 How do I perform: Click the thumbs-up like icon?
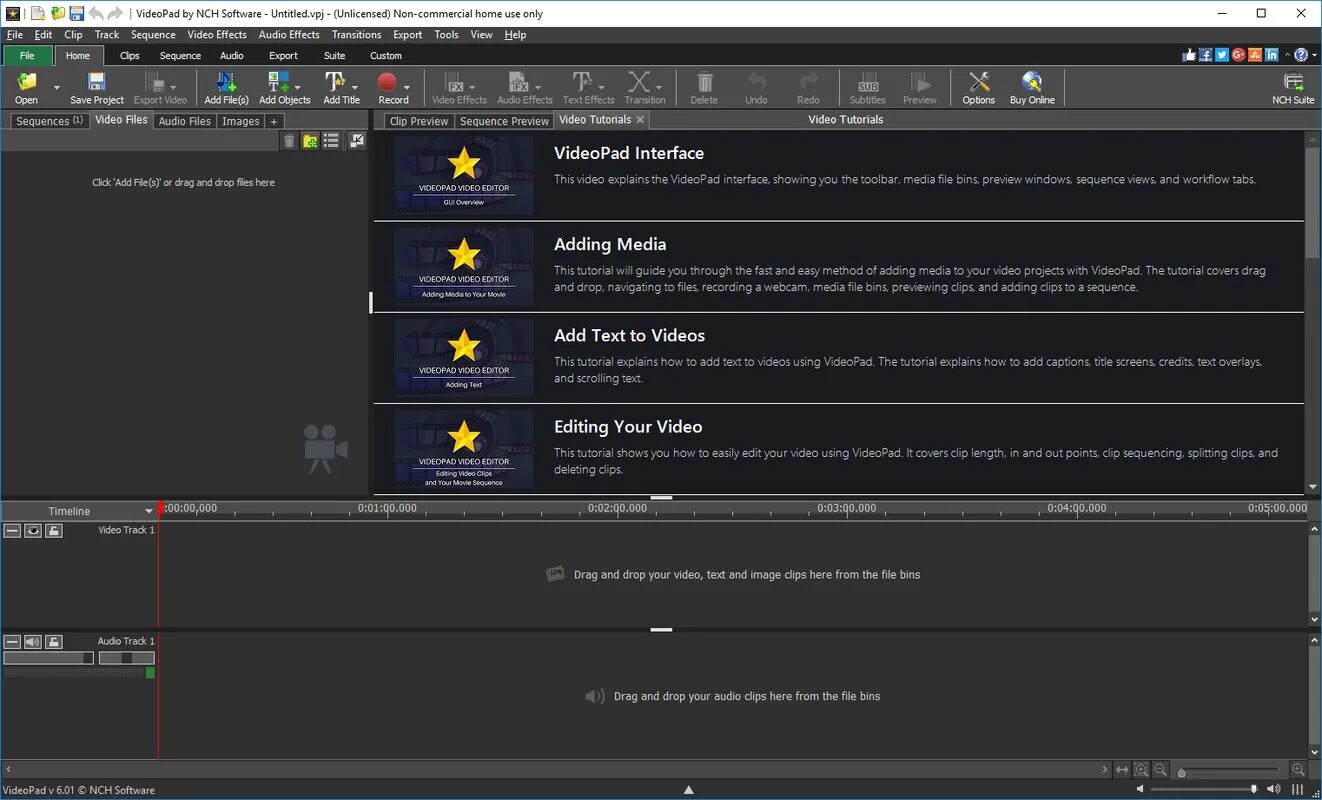point(1189,55)
